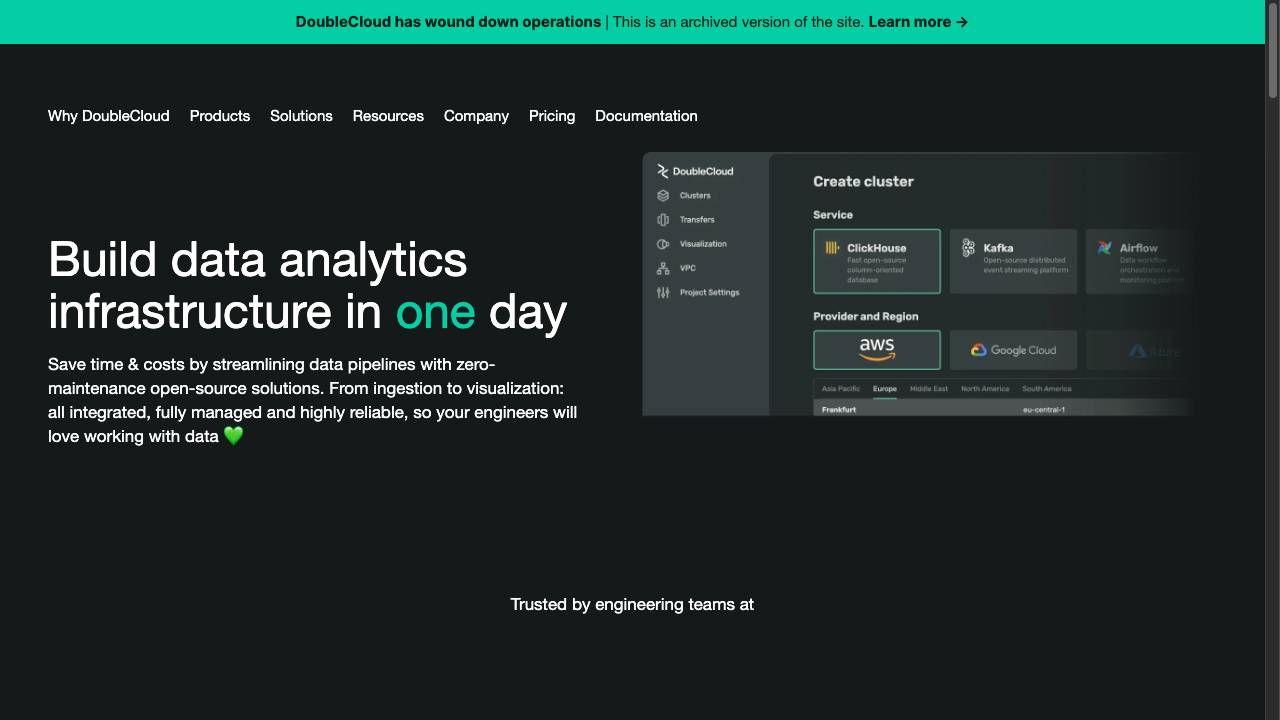Click the eu-central-1 region code
The height and width of the screenshot is (720, 1280).
coord(1044,410)
